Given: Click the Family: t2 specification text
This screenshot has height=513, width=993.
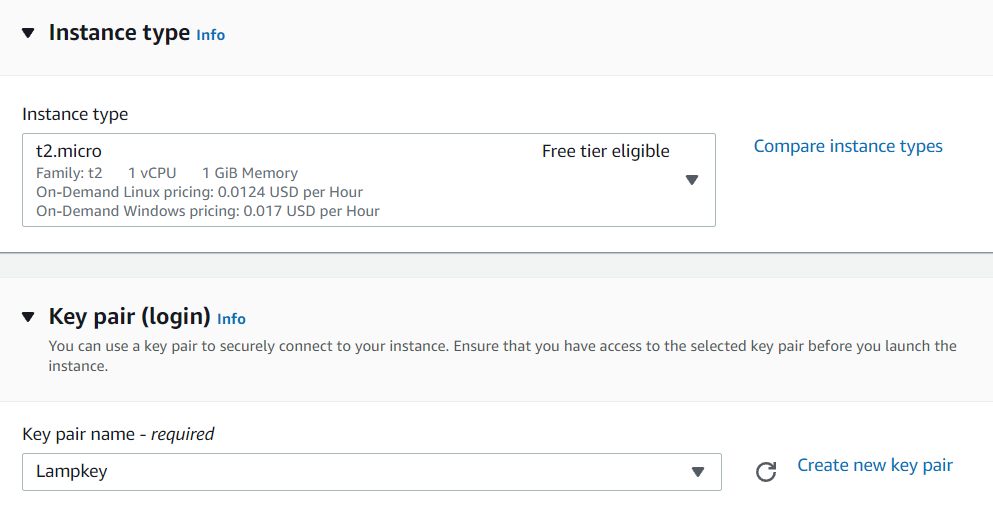Looking at the screenshot, I should [x=69, y=173].
